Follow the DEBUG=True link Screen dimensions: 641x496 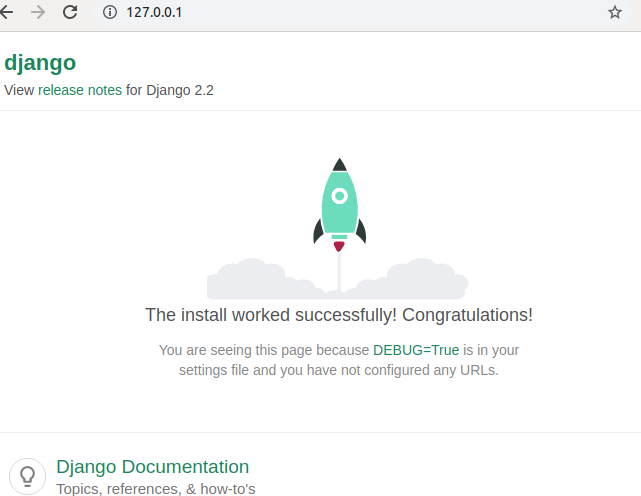coord(416,350)
